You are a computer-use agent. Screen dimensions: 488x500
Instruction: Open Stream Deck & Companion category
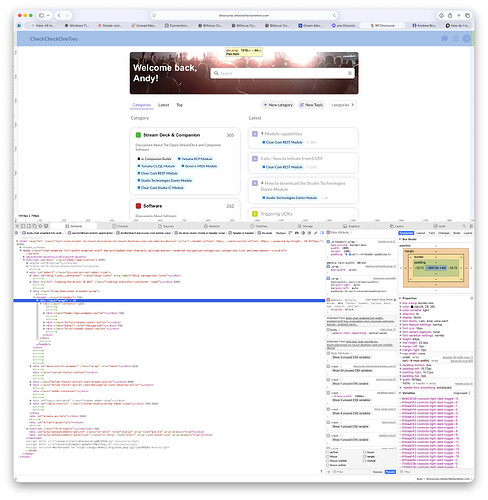tap(172, 135)
